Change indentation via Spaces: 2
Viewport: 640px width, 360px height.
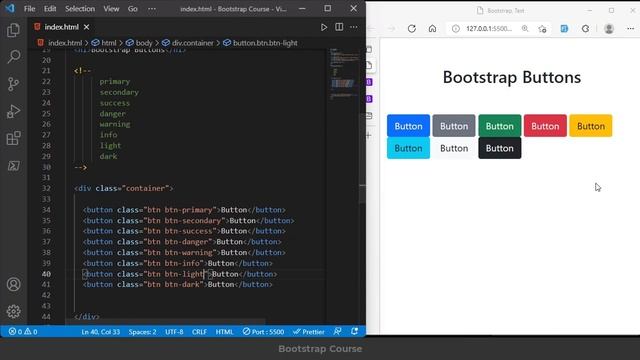click(x=142, y=331)
